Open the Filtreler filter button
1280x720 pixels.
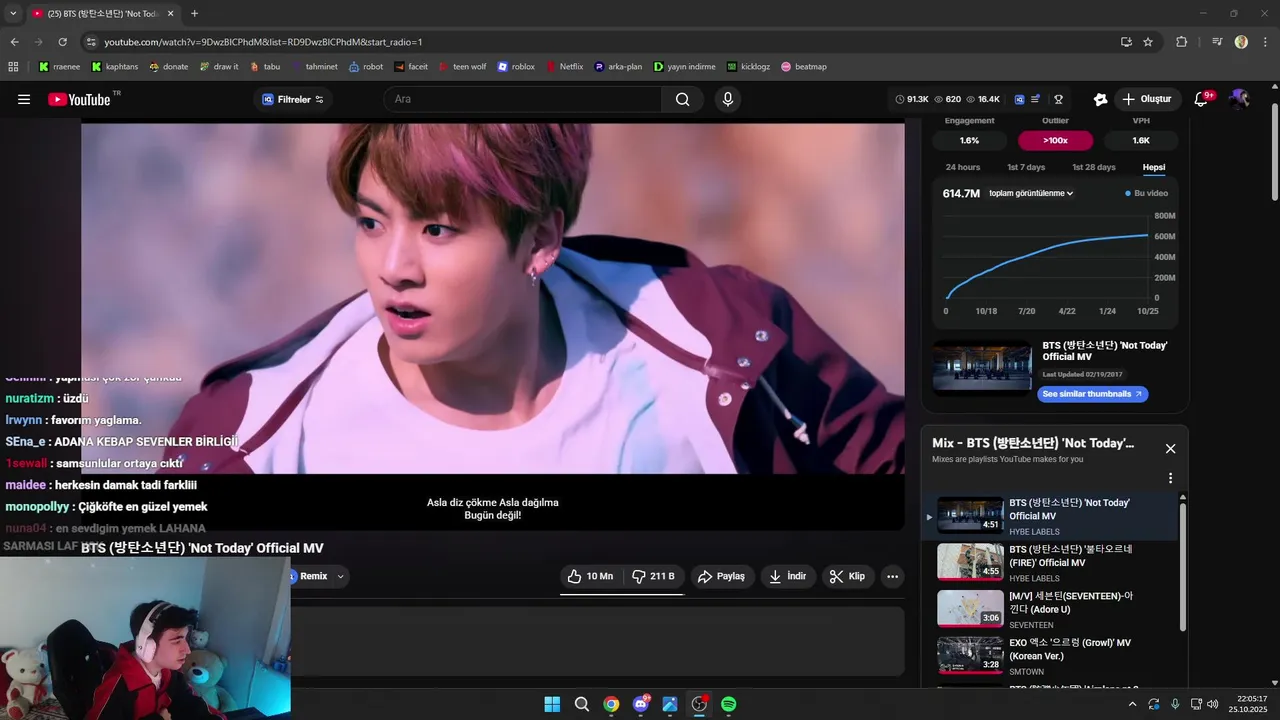click(293, 99)
